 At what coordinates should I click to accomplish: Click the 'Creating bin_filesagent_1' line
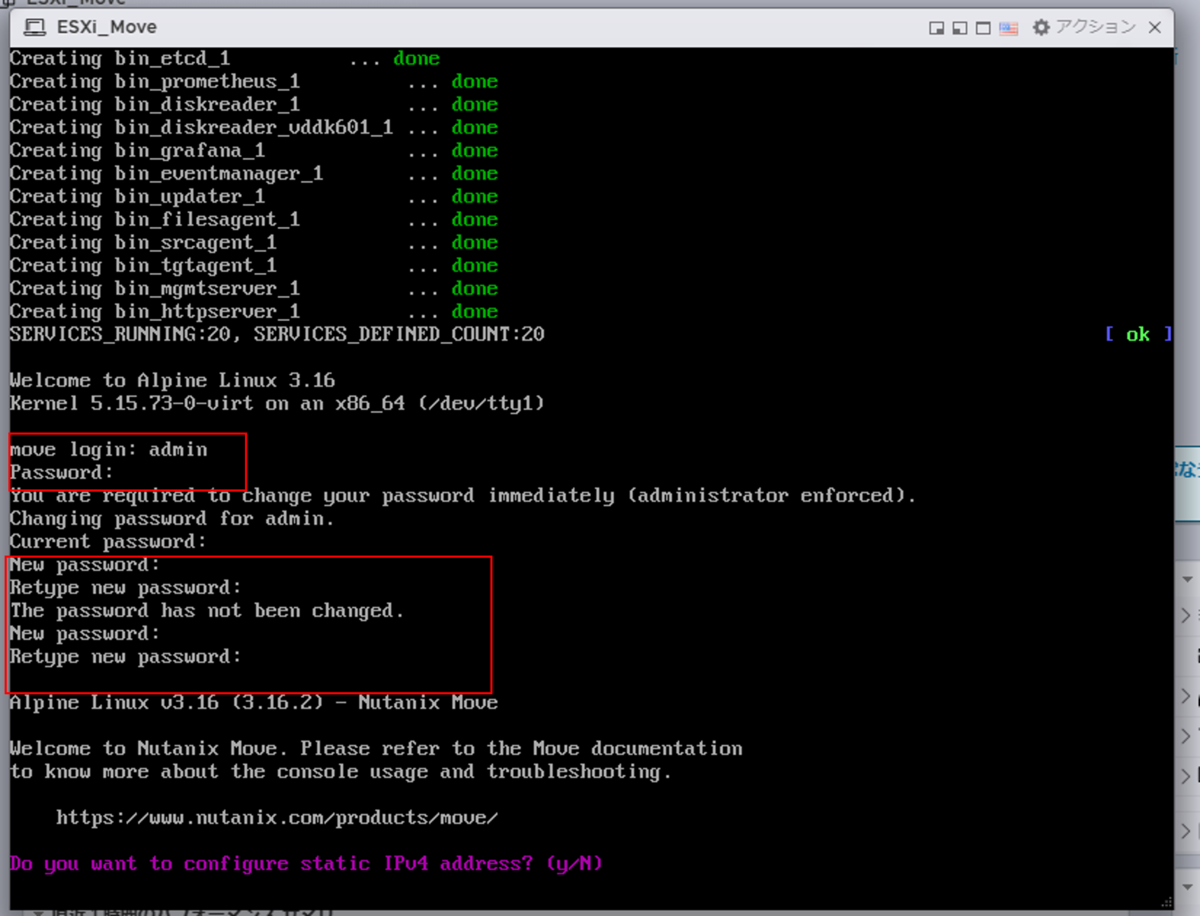(254, 219)
